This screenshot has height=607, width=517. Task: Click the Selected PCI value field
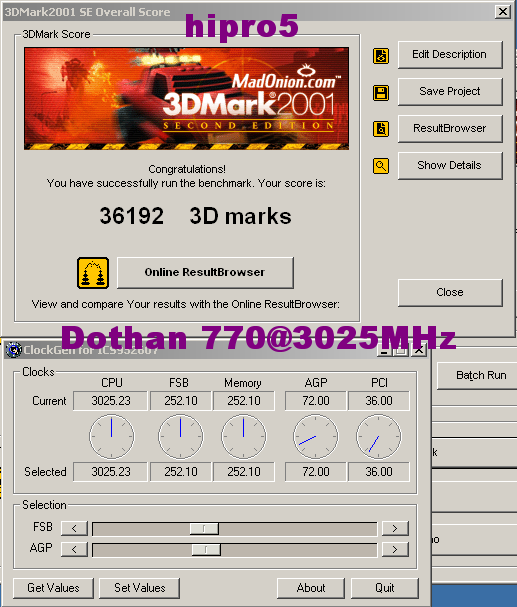click(x=379, y=472)
